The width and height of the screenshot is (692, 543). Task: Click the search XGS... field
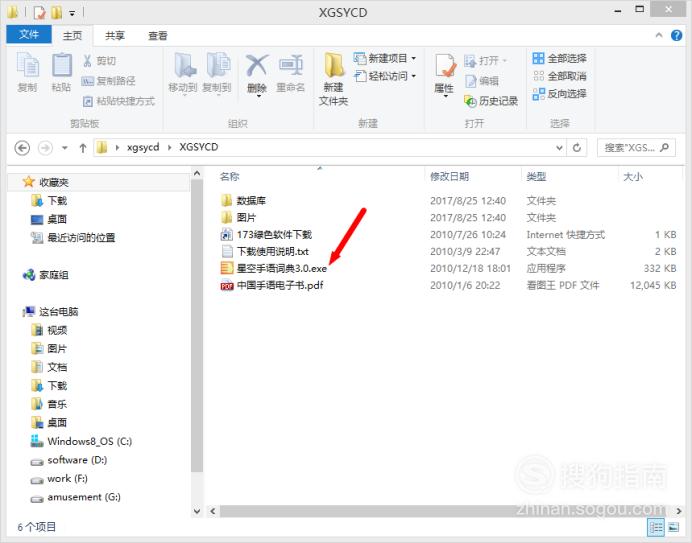click(636, 147)
